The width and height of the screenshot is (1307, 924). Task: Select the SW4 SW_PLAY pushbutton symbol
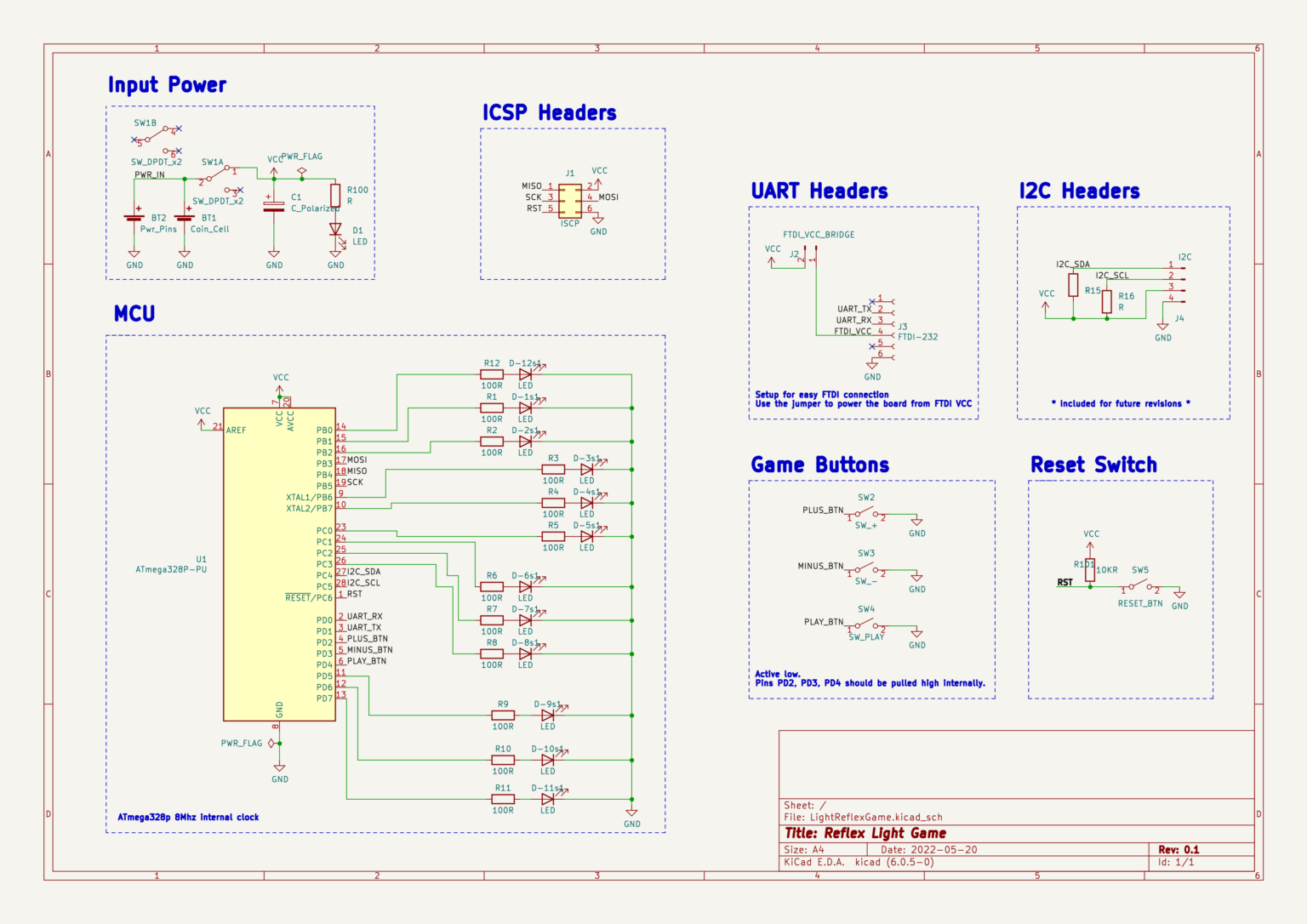(x=866, y=625)
